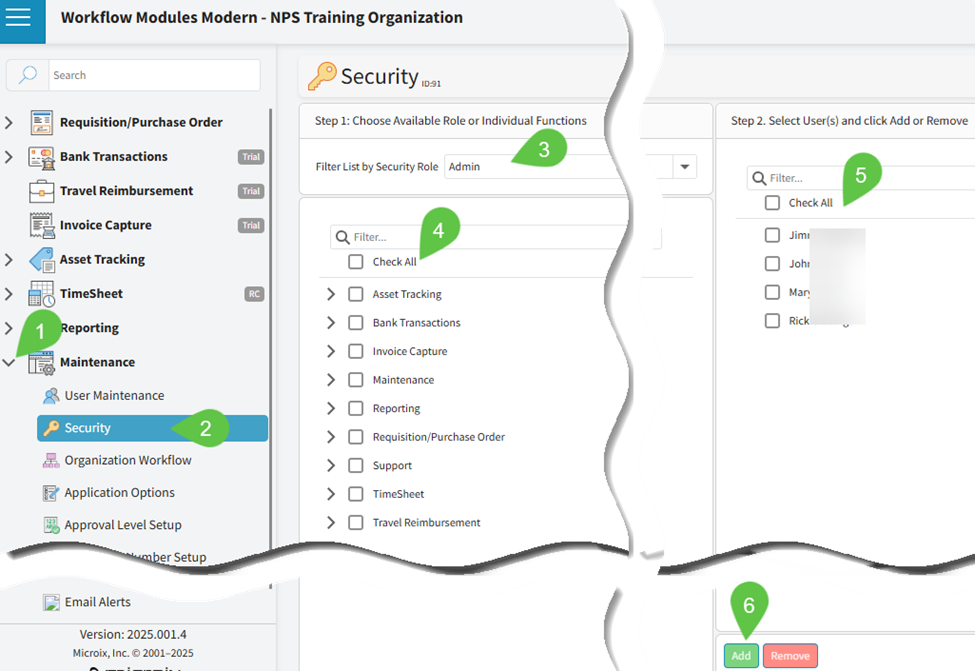Select Organization Workflow menu item
975x671 pixels.
(x=127, y=460)
